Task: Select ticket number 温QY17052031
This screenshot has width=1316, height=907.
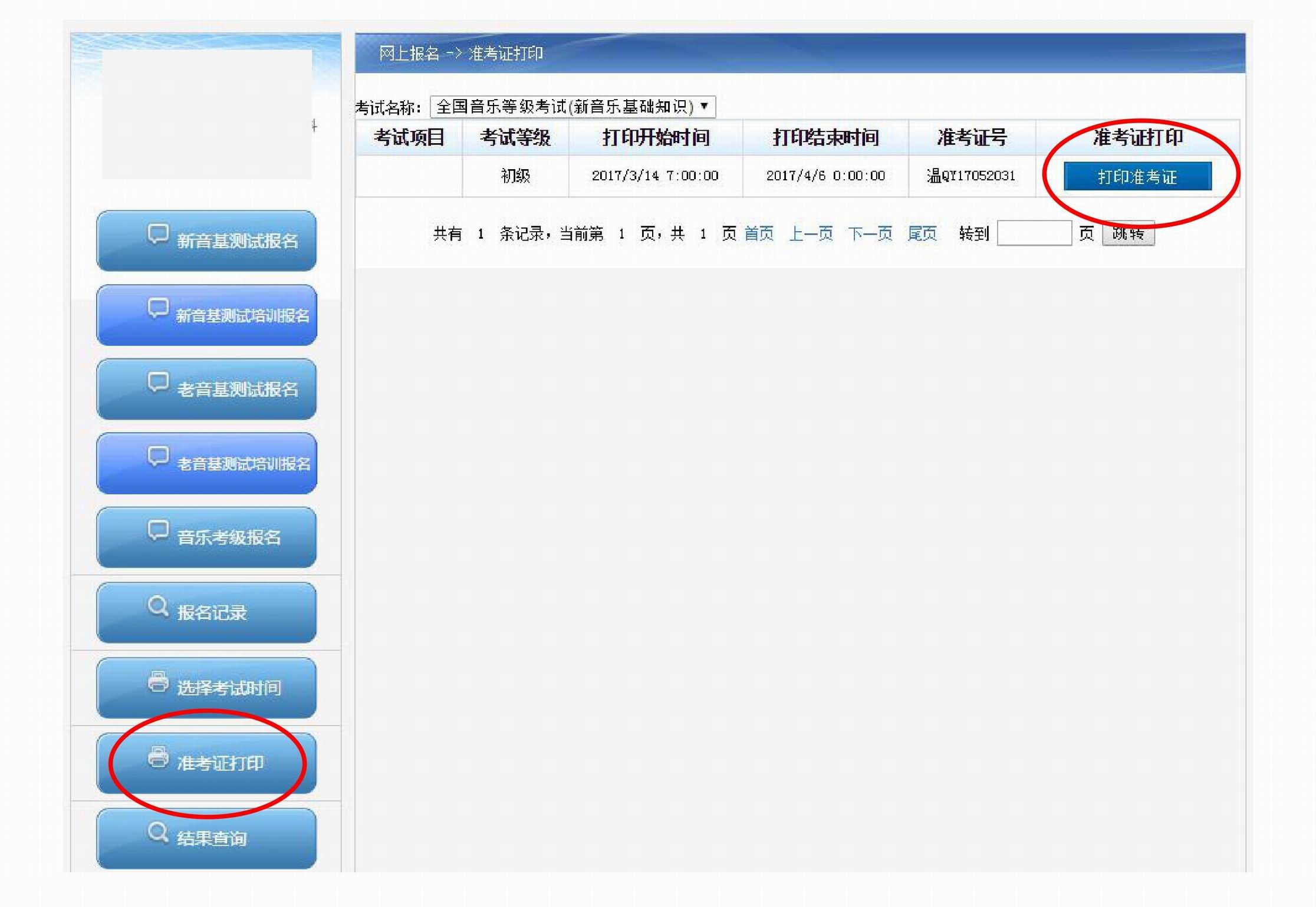Action: point(971,176)
